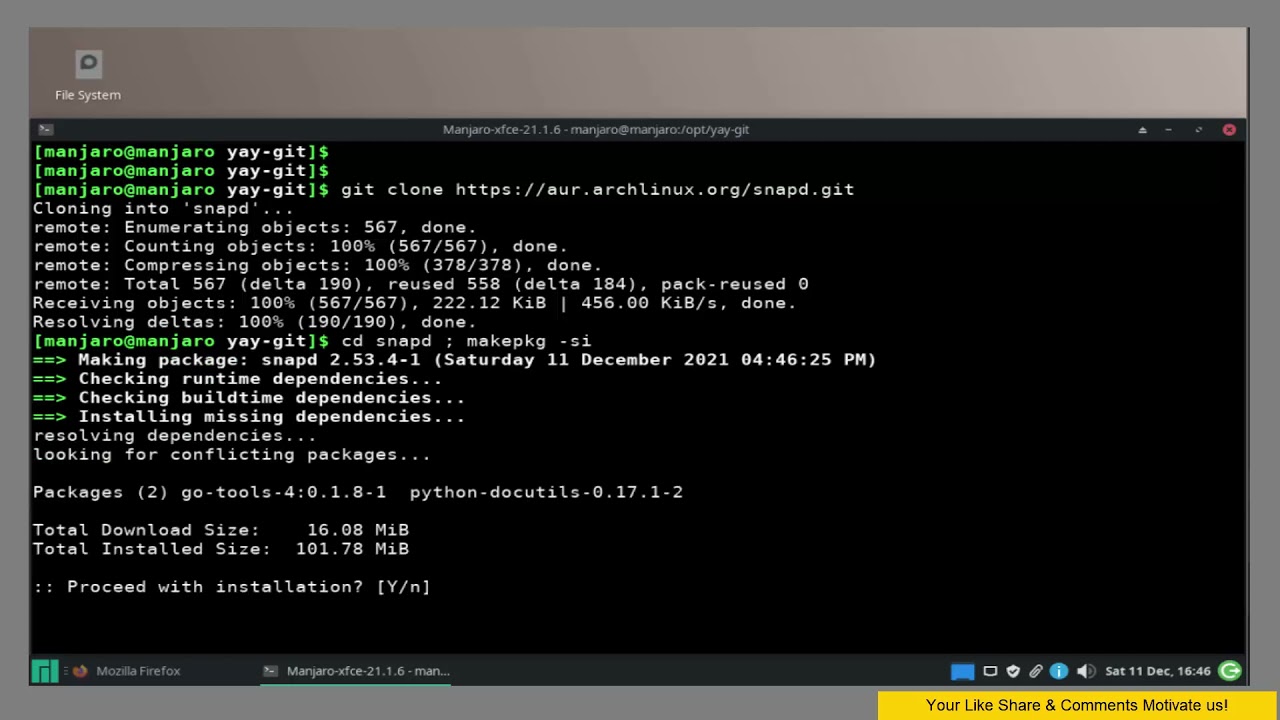1280x720 pixels.
Task: Click the display tray icon
Action: click(x=990, y=671)
